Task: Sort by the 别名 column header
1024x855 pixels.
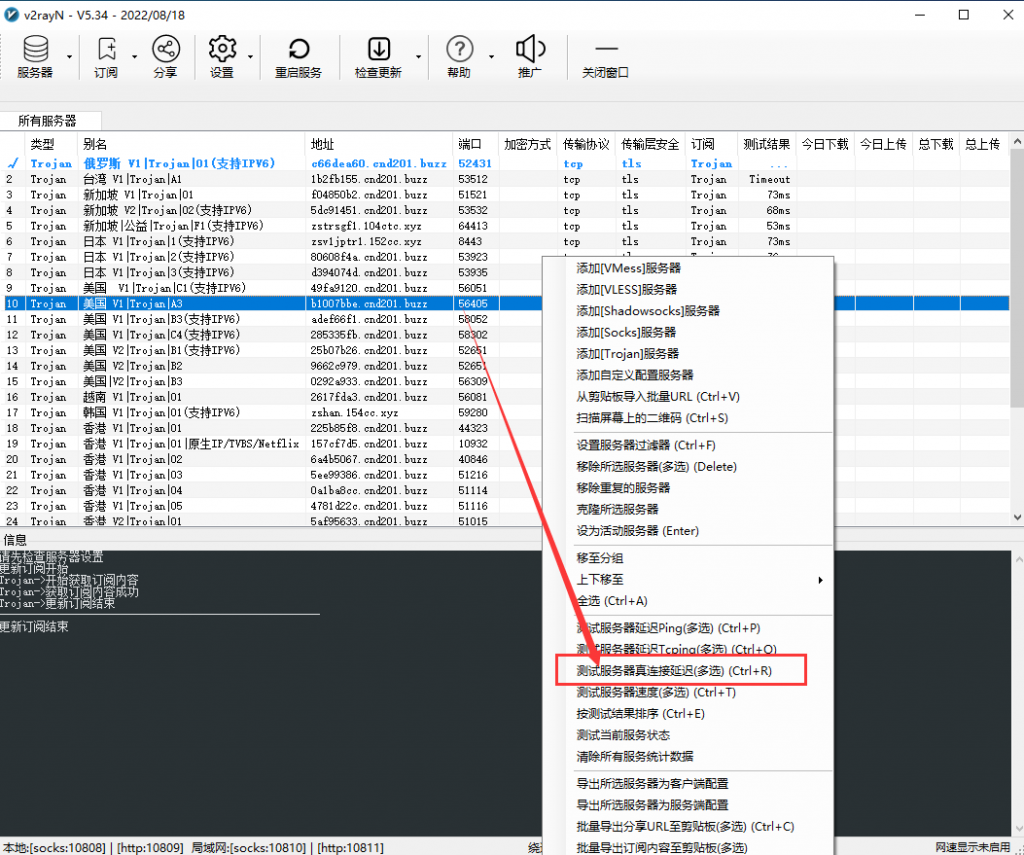Action: click(191, 144)
